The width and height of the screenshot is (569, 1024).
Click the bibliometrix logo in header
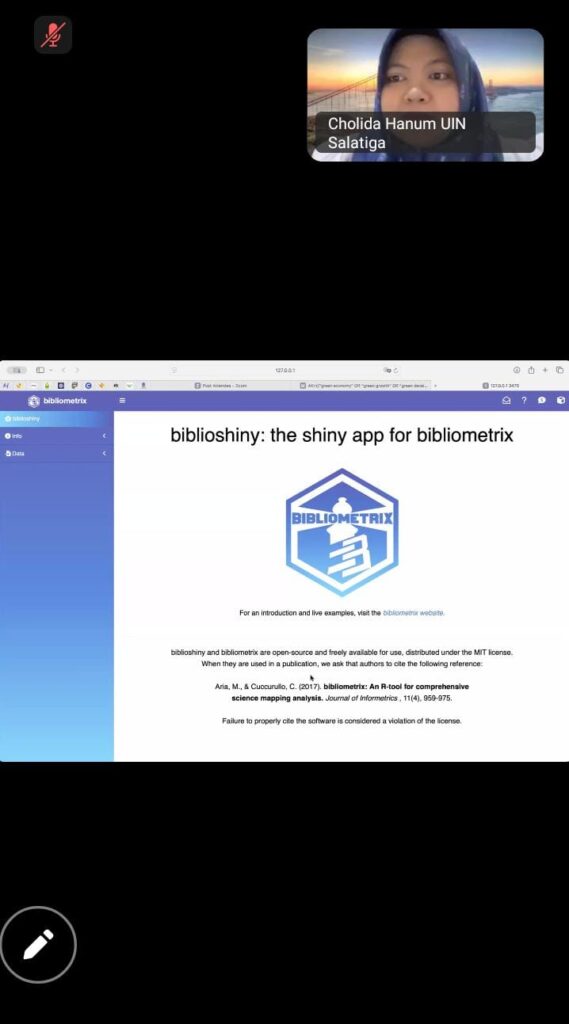pos(57,400)
